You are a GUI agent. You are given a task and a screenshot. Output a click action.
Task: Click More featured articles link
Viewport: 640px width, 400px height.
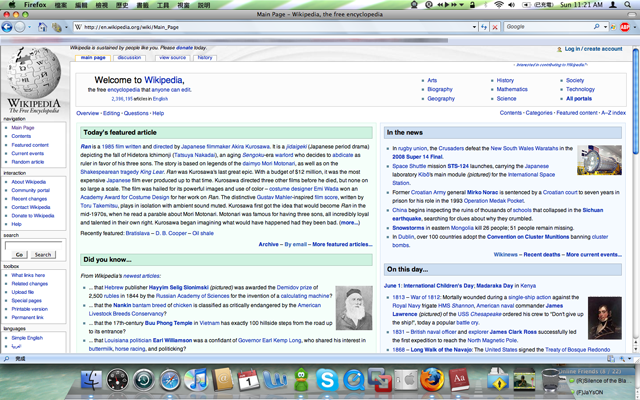coord(342,244)
